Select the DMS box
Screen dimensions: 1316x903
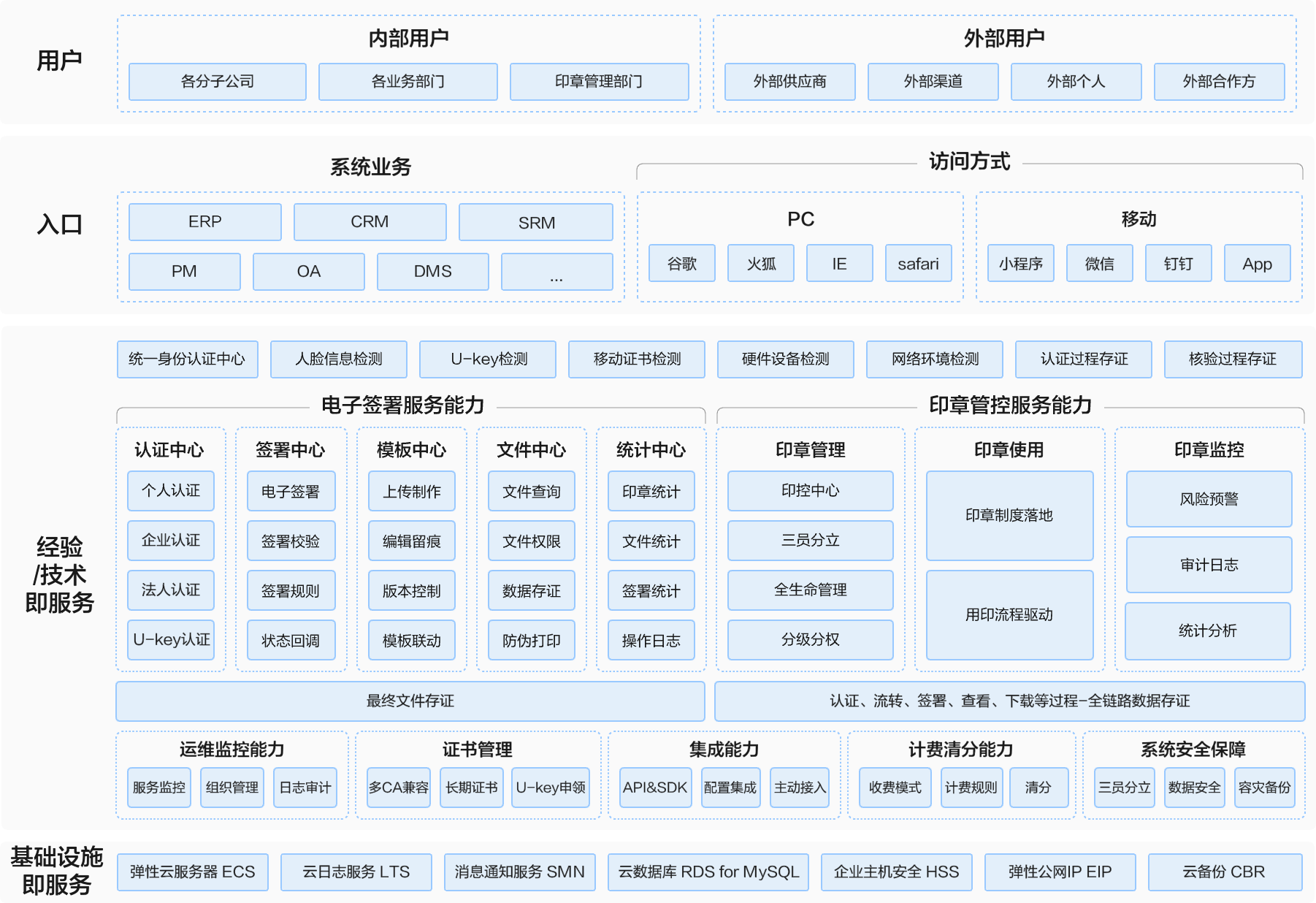(433, 271)
